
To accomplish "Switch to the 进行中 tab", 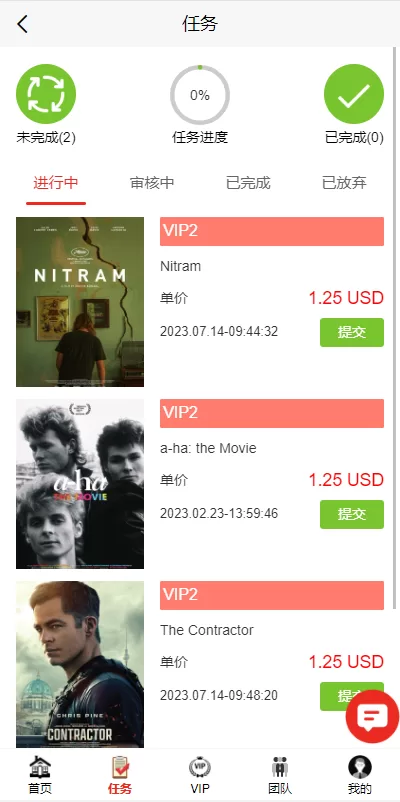I will pos(56,183).
